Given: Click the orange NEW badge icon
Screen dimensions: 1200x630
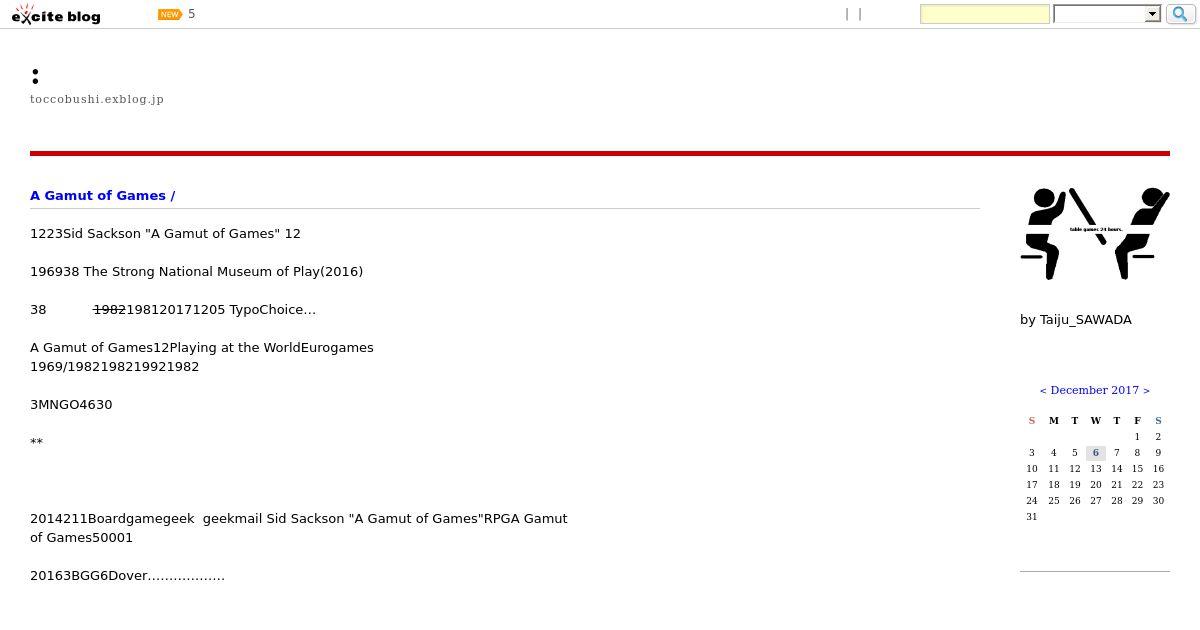Looking at the screenshot, I should [x=170, y=14].
